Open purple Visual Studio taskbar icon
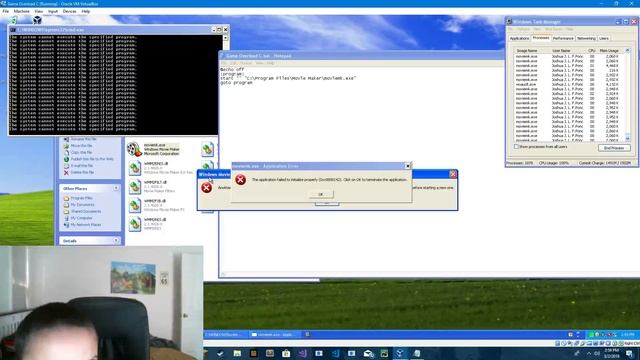This screenshot has width=640, height=360. click(302, 353)
